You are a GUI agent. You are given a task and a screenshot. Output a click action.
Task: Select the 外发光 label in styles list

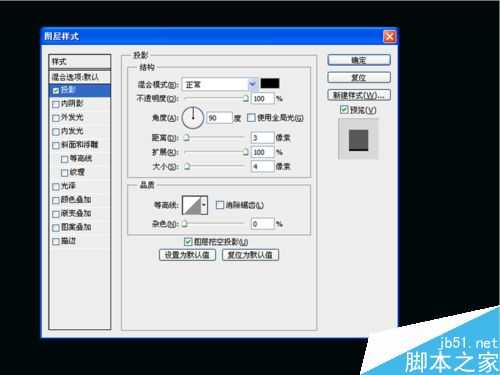tap(72, 117)
